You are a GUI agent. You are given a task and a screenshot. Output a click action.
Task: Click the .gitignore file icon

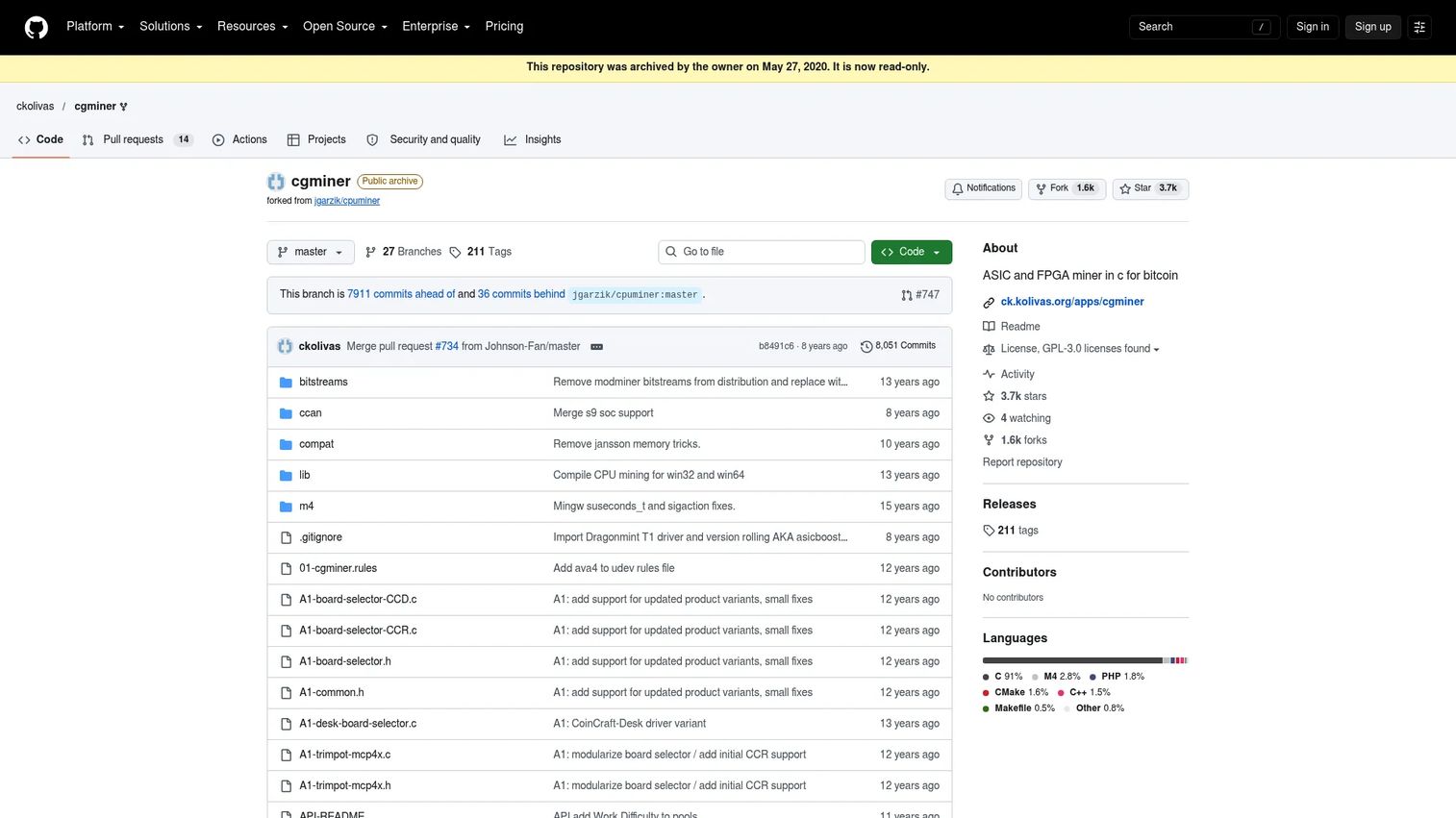pos(286,537)
